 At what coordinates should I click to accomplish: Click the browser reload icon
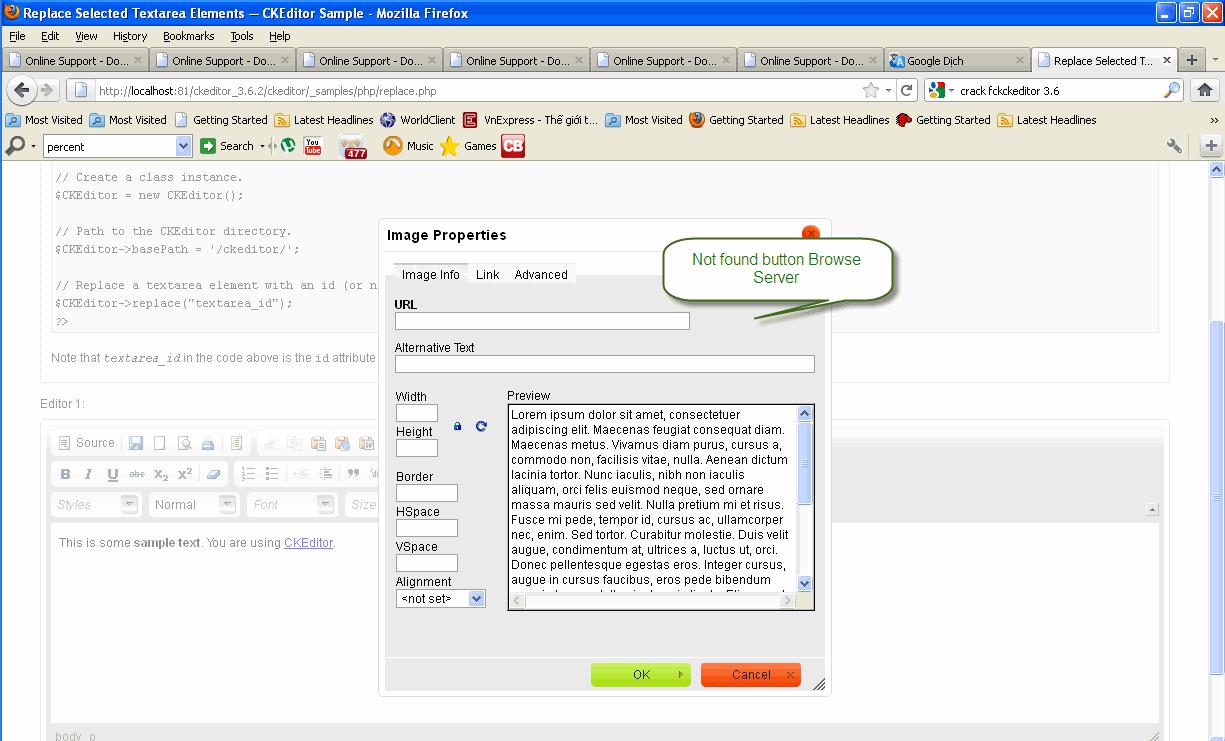(x=906, y=90)
